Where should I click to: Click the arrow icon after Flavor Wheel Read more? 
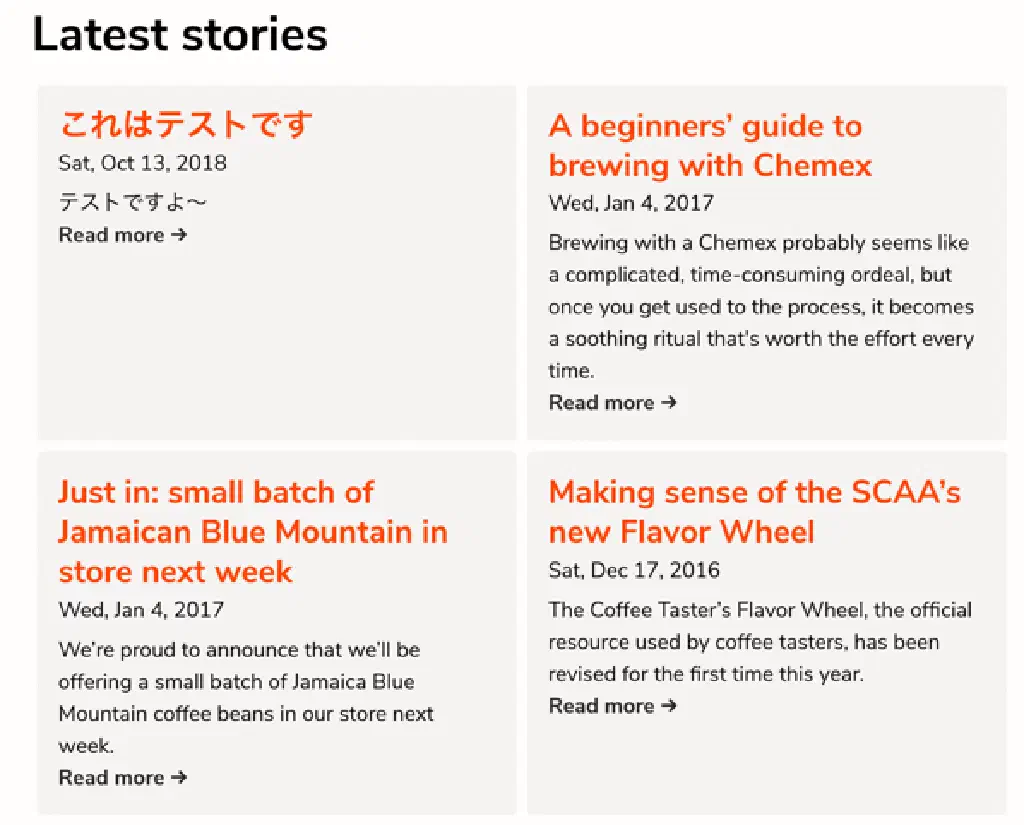point(669,706)
